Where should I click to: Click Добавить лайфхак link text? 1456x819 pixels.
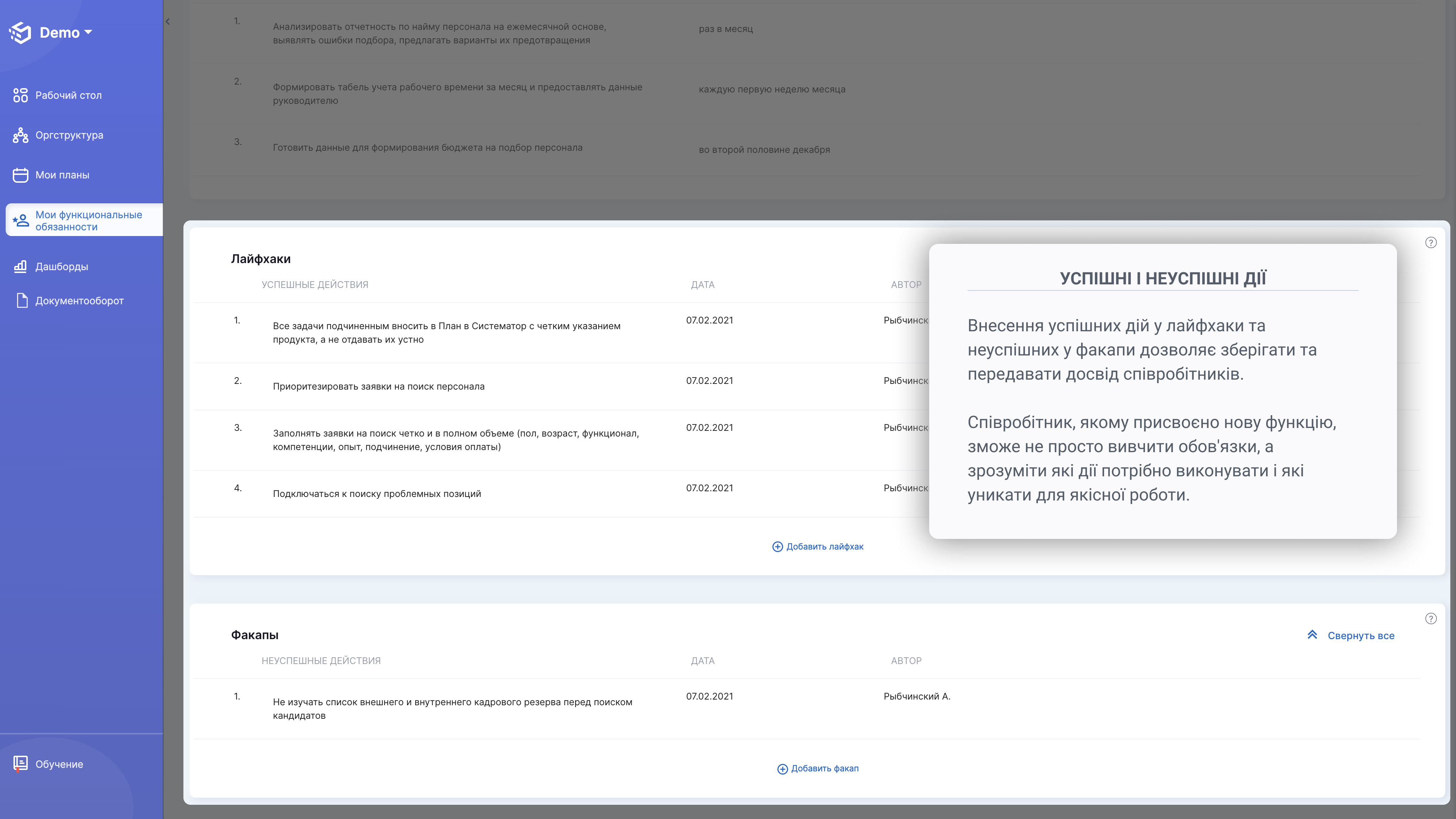click(x=825, y=547)
